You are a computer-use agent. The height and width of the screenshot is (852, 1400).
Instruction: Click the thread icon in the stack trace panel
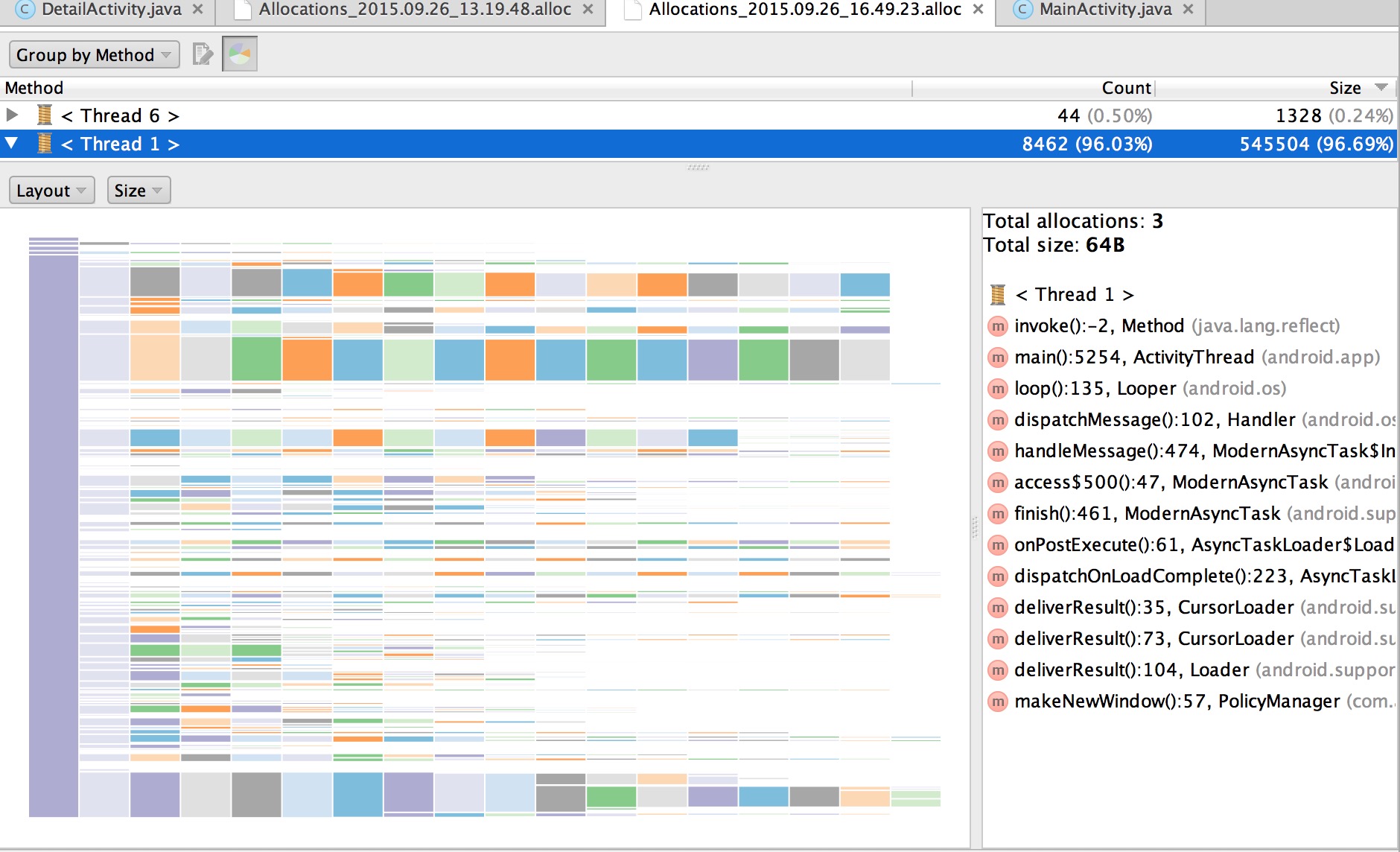[x=998, y=295]
